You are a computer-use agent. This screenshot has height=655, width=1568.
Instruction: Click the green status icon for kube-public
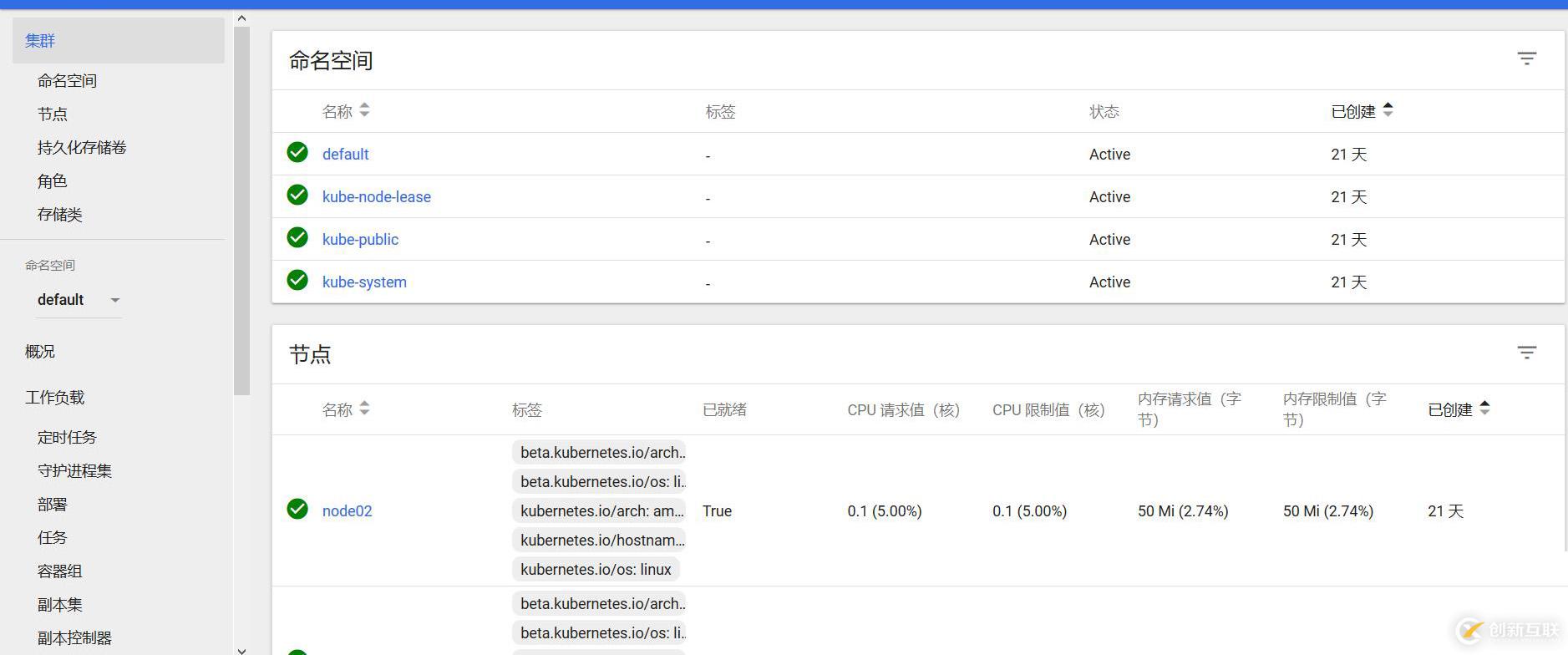(297, 237)
